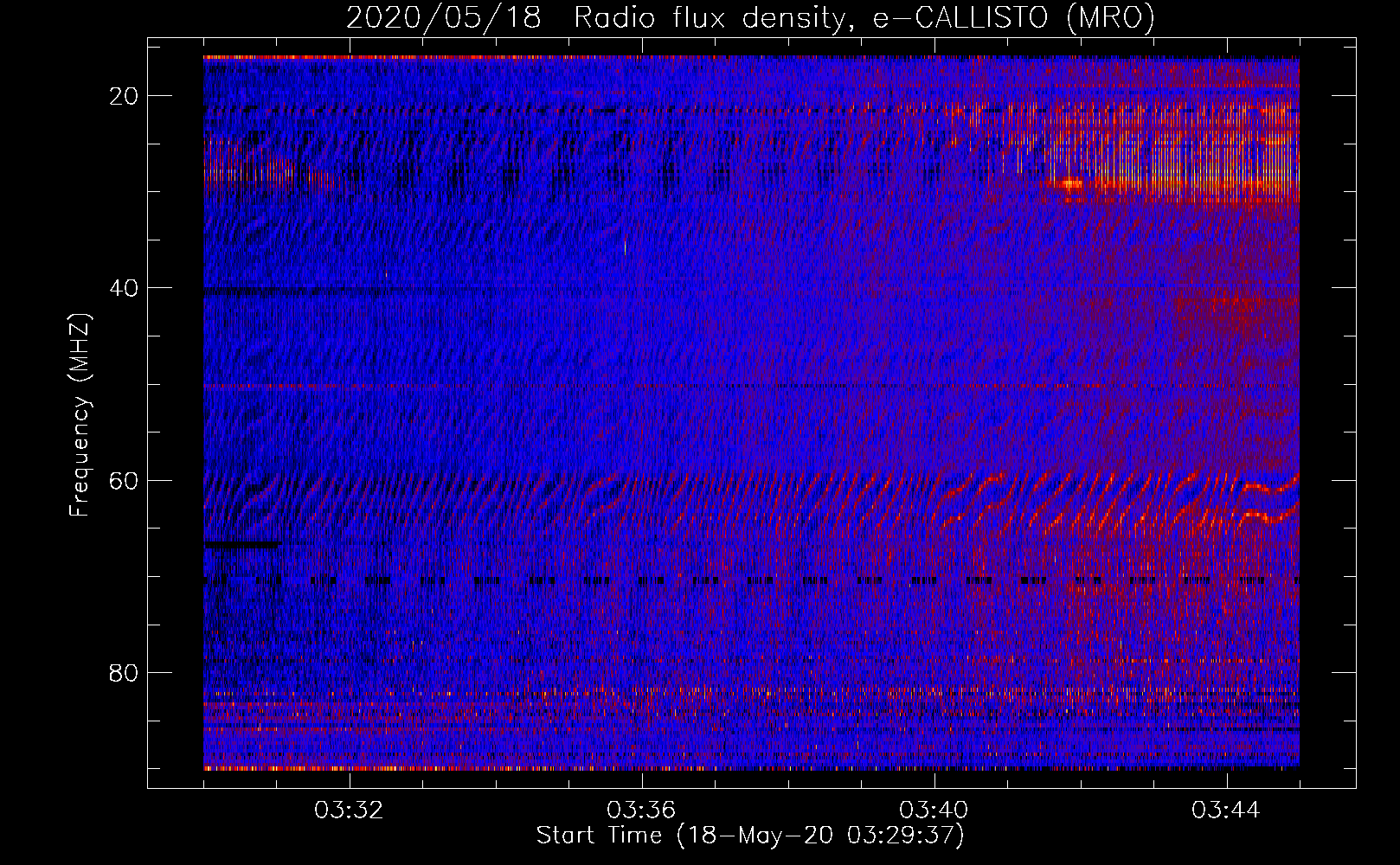The height and width of the screenshot is (865, 1400).
Task: Click the 20 MHz frequency tick label
Action: click(125, 96)
